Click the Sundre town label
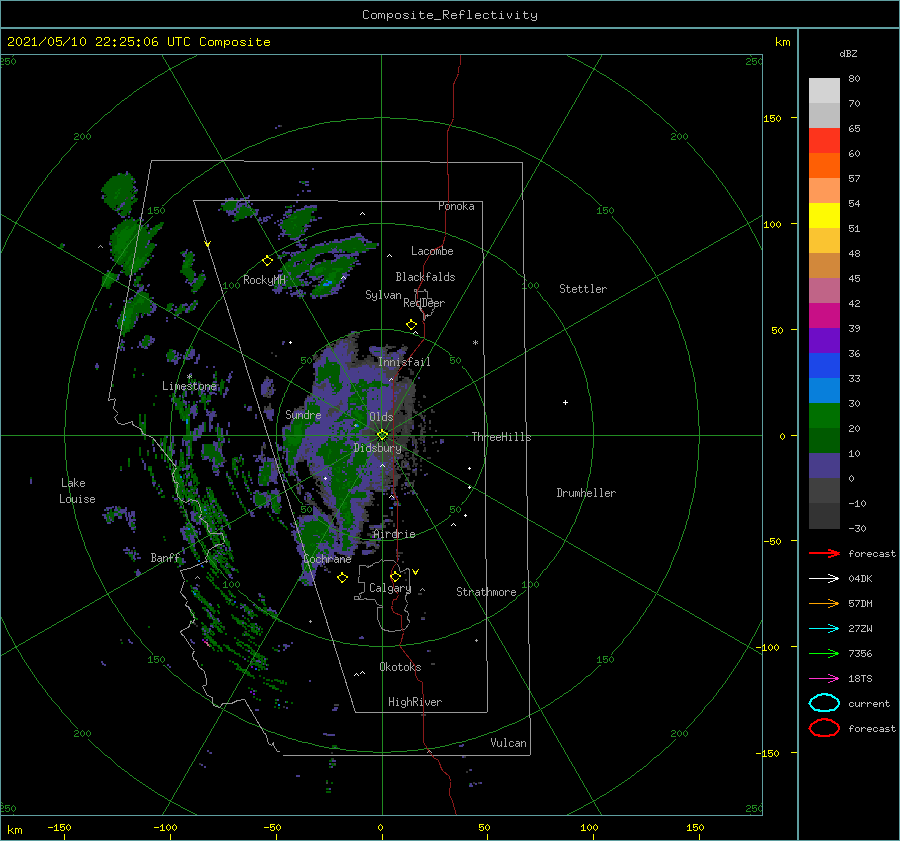Screen dimensions: 900x841 pyautogui.click(x=303, y=414)
